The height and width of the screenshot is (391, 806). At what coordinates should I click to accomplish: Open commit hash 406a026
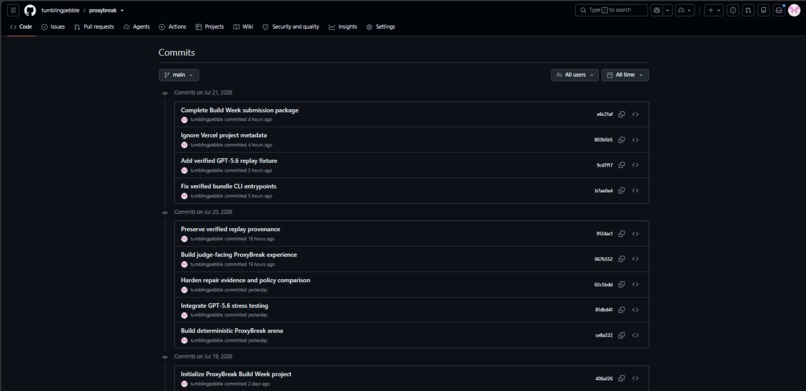tap(604, 378)
